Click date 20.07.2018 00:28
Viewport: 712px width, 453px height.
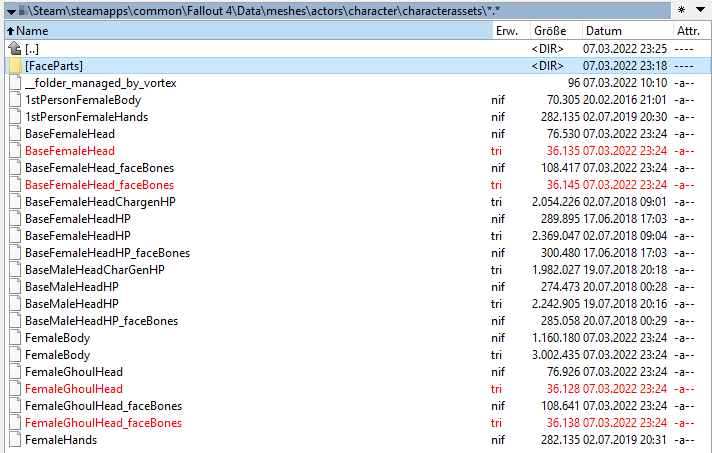(x=625, y=287)
